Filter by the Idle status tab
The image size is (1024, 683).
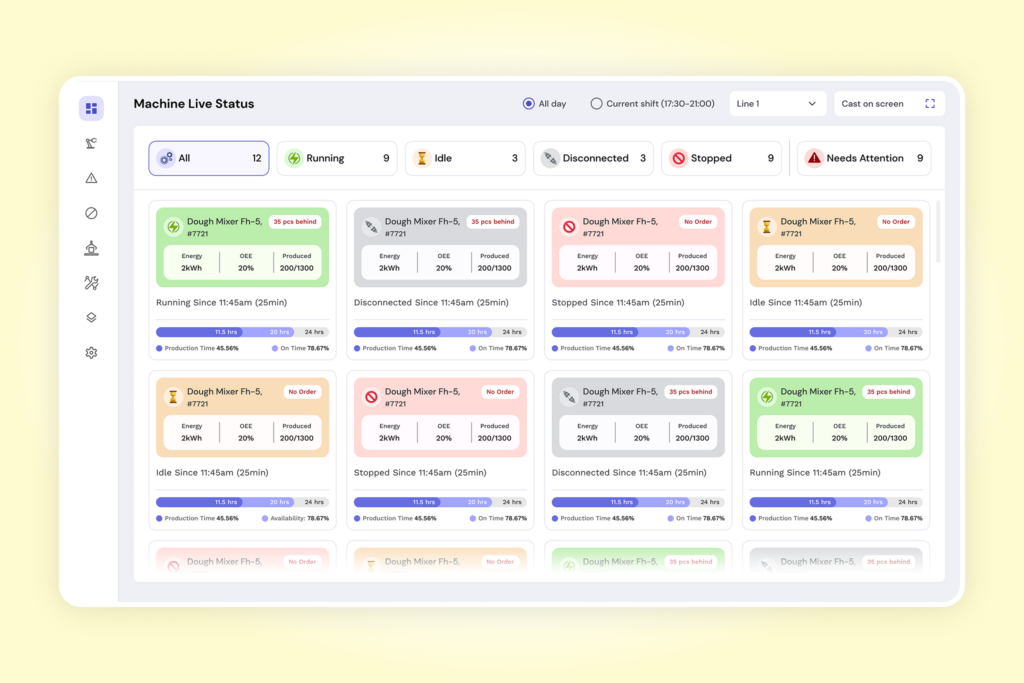click(x=465, y=158)
